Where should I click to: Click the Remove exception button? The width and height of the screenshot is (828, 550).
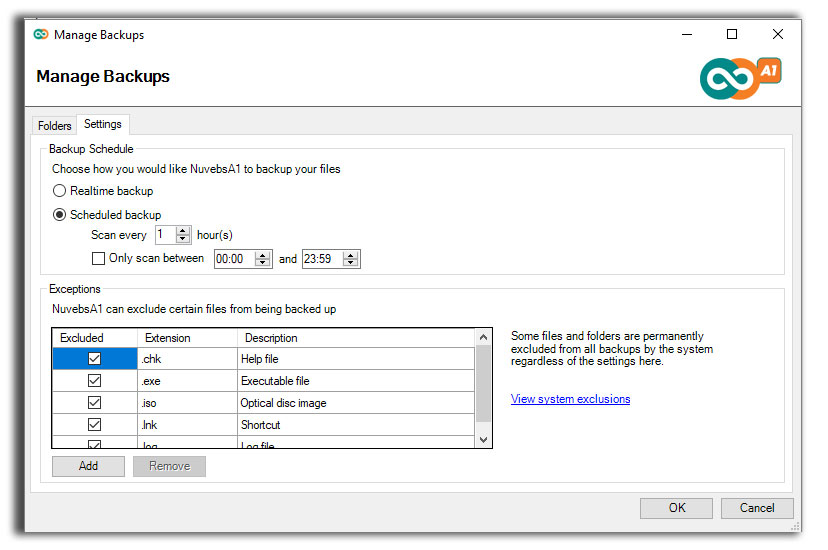coord(170,466)
